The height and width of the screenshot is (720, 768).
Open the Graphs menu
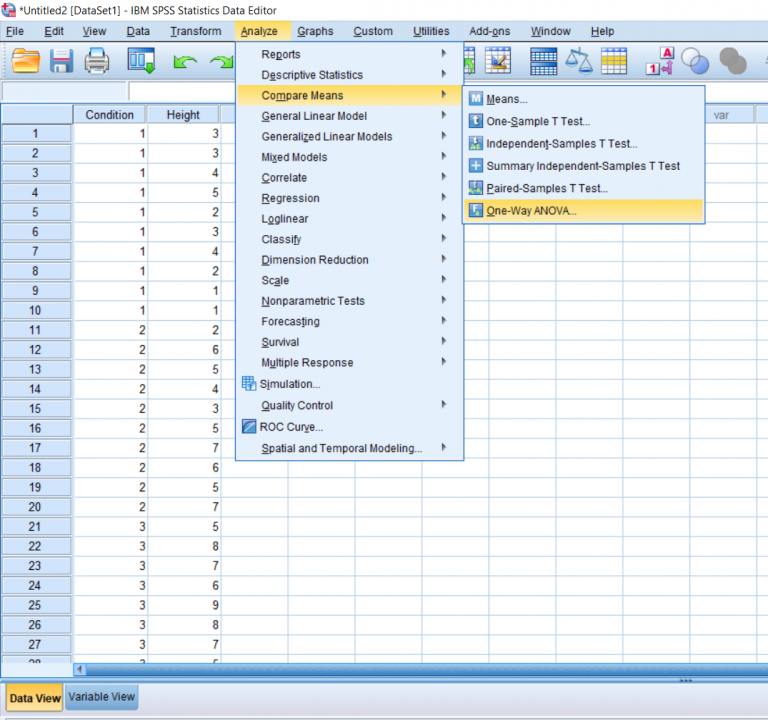315,31
